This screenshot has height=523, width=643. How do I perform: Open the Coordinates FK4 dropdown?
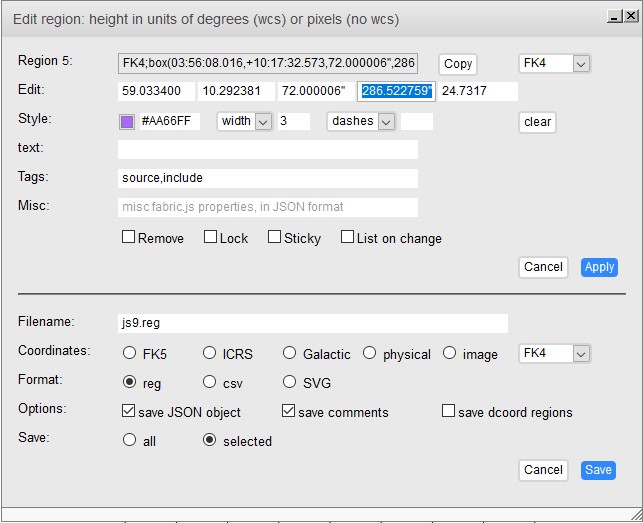tap(555, 354)
